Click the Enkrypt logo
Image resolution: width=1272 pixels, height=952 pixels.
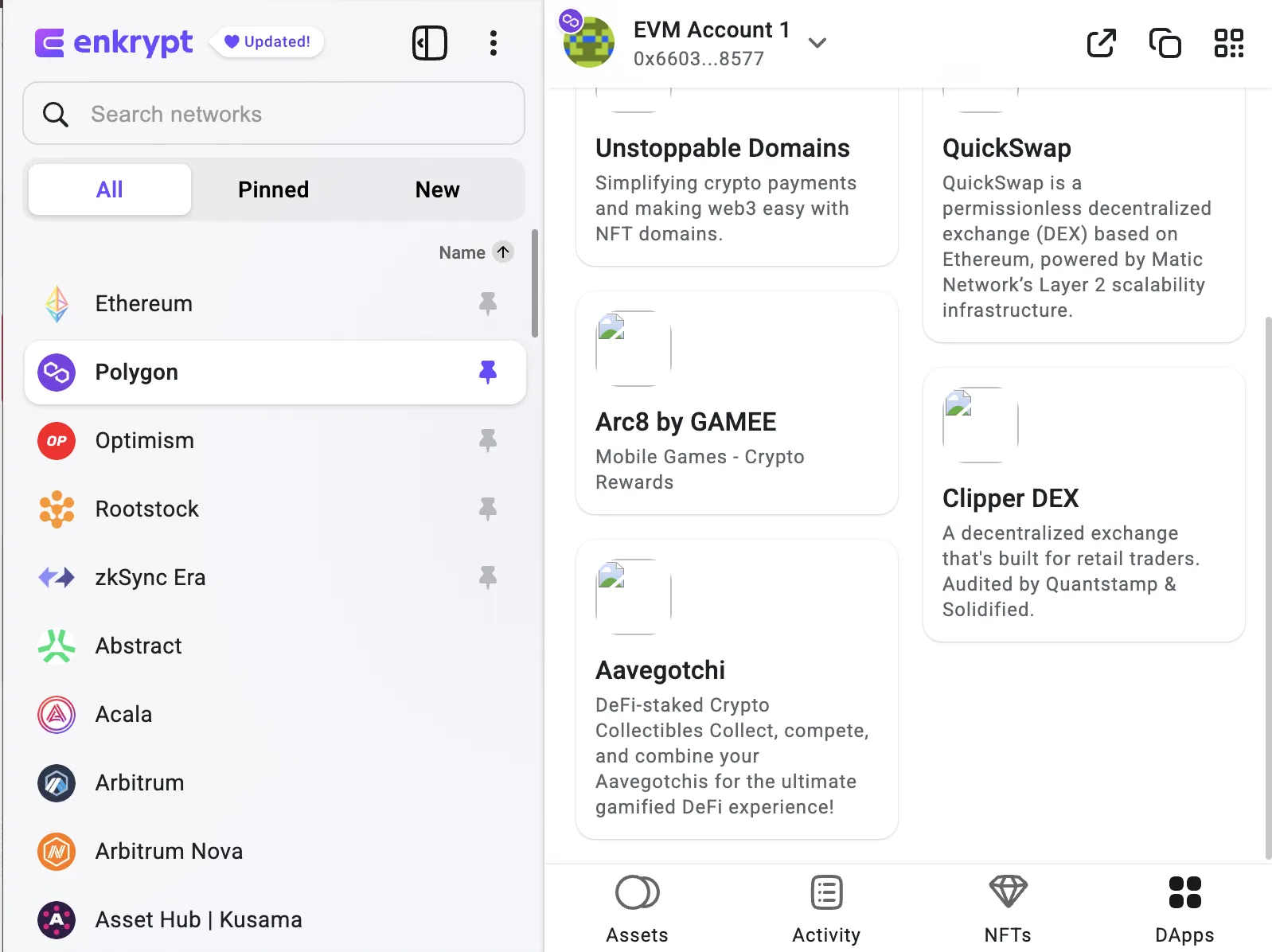coord(114,42)
